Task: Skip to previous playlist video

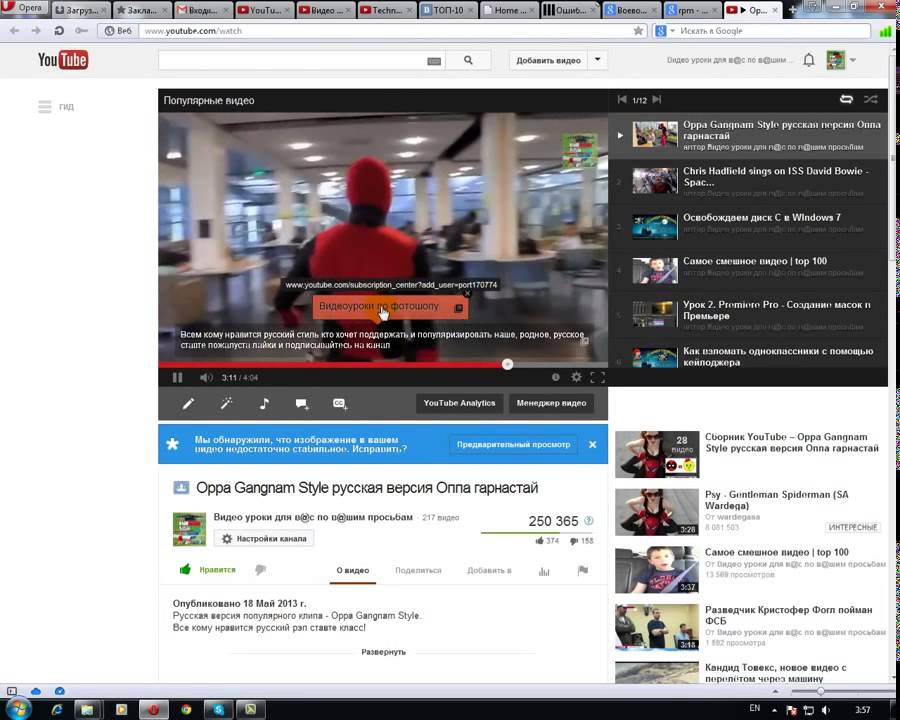Action: 622,100
